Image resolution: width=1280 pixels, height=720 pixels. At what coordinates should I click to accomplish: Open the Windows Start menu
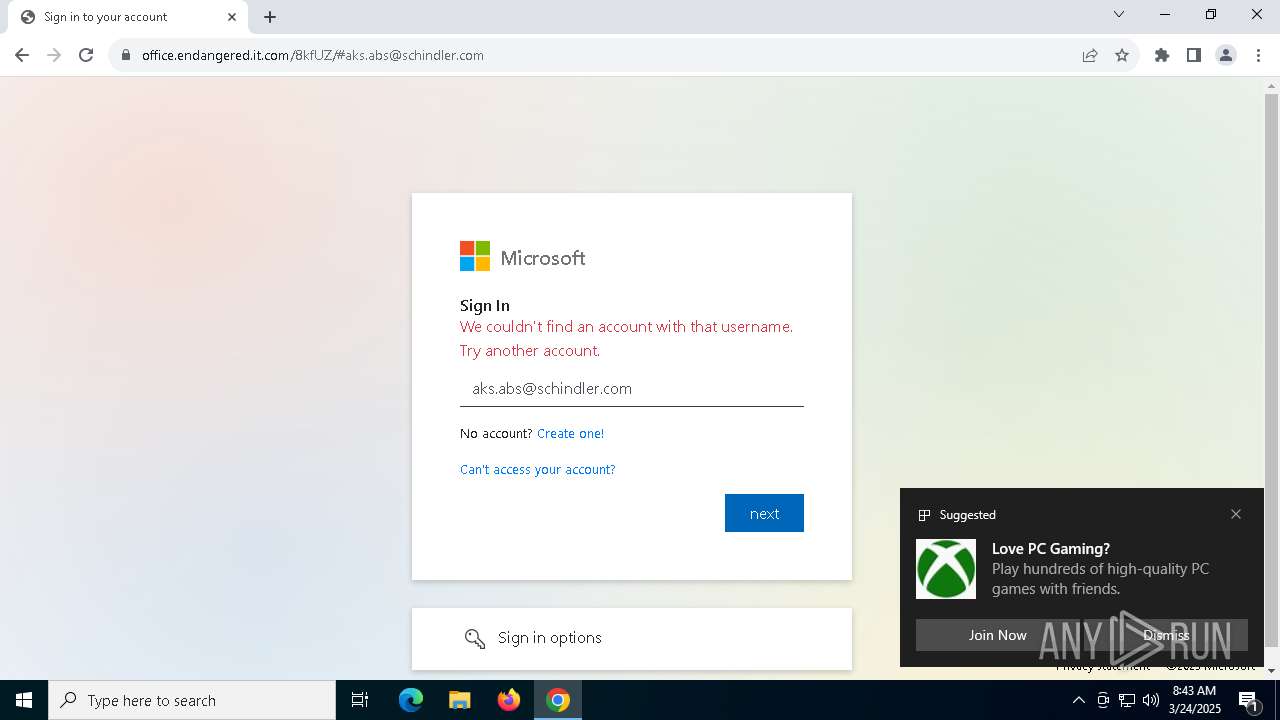click(x=24, y=700)
